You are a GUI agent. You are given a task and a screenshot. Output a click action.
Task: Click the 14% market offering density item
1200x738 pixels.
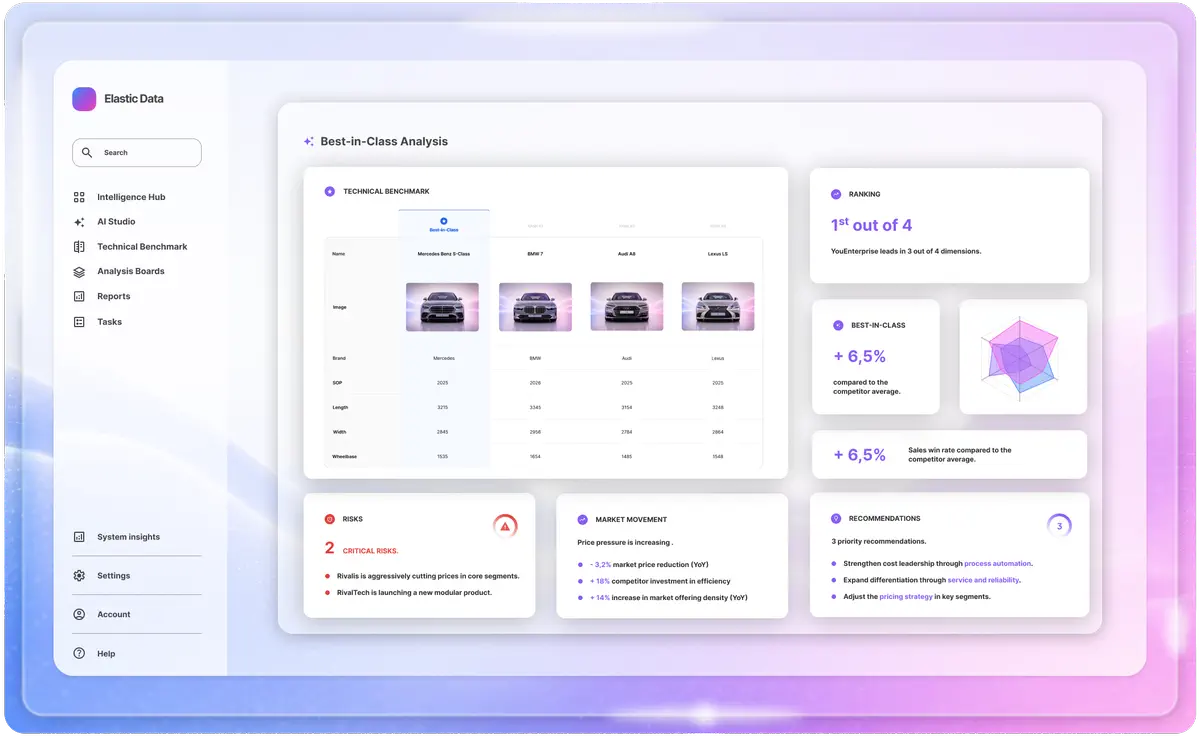(x=668, y=598)
